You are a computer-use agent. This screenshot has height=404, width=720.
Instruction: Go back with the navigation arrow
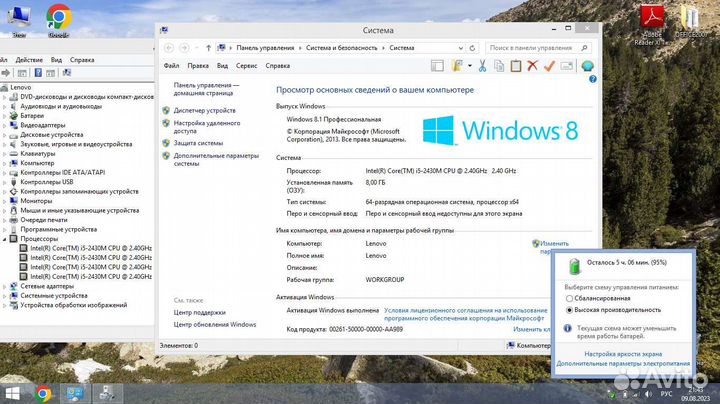(x=169, y=48)
